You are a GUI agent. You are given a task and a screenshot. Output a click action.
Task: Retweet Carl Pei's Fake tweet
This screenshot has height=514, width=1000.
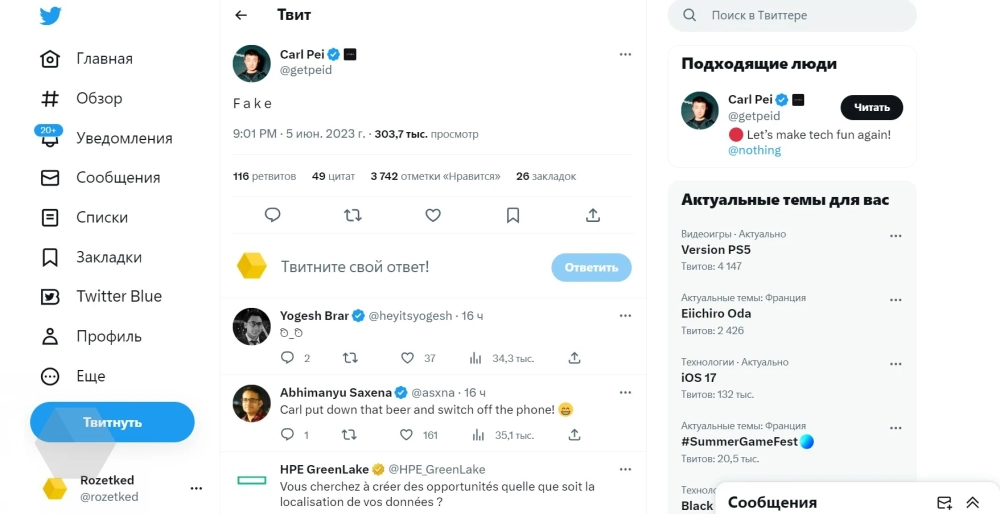tap(352, 215)
